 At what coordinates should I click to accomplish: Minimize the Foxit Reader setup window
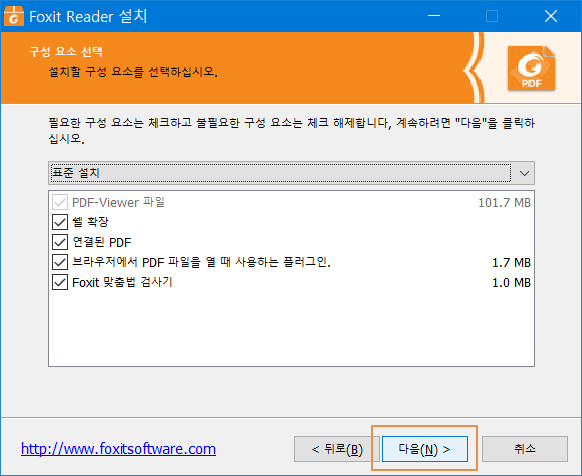click(x=434, y=16)
